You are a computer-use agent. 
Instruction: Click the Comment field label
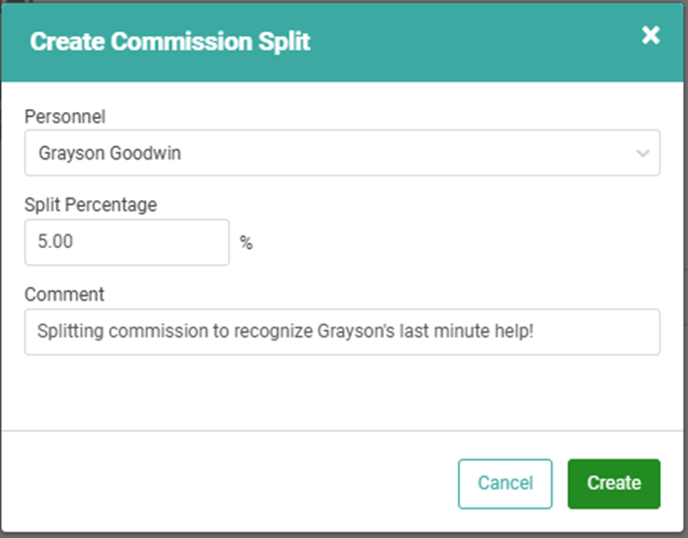point(64,294)
